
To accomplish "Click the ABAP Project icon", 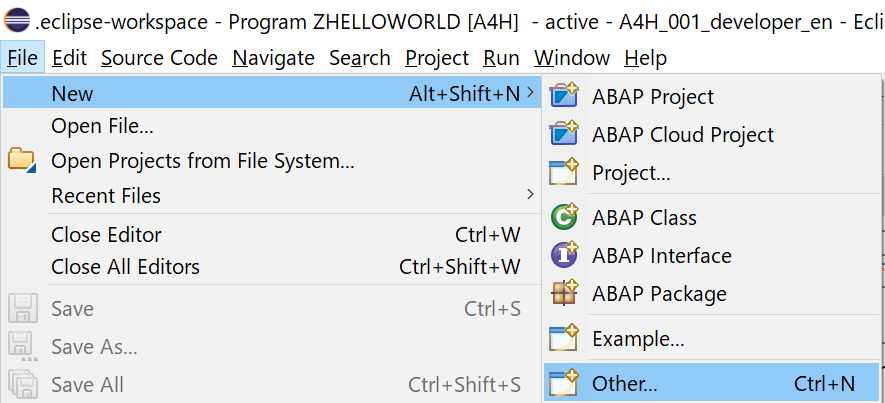I will [564, 95].
